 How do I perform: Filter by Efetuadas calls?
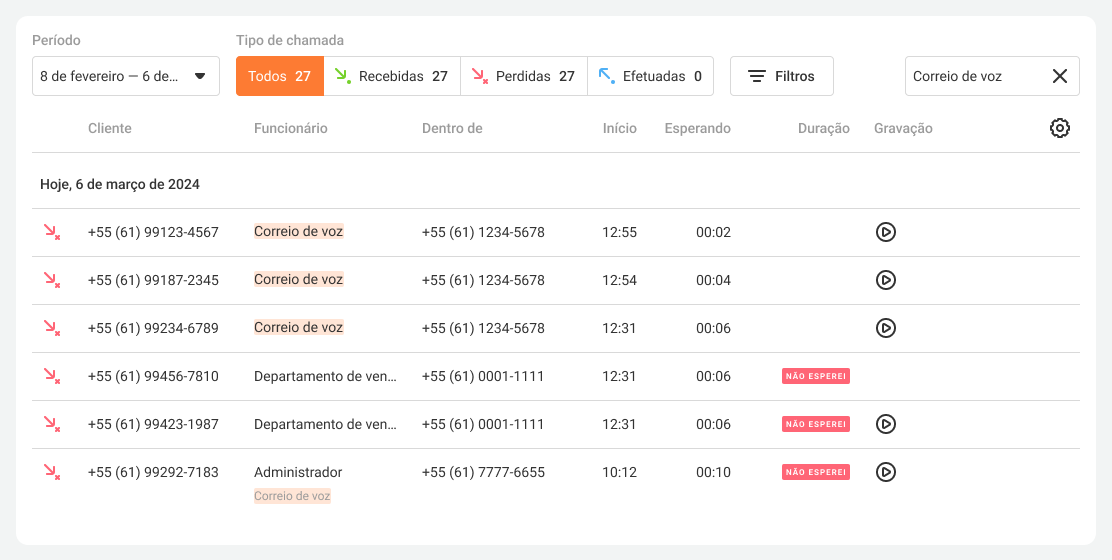pos(650,76)
